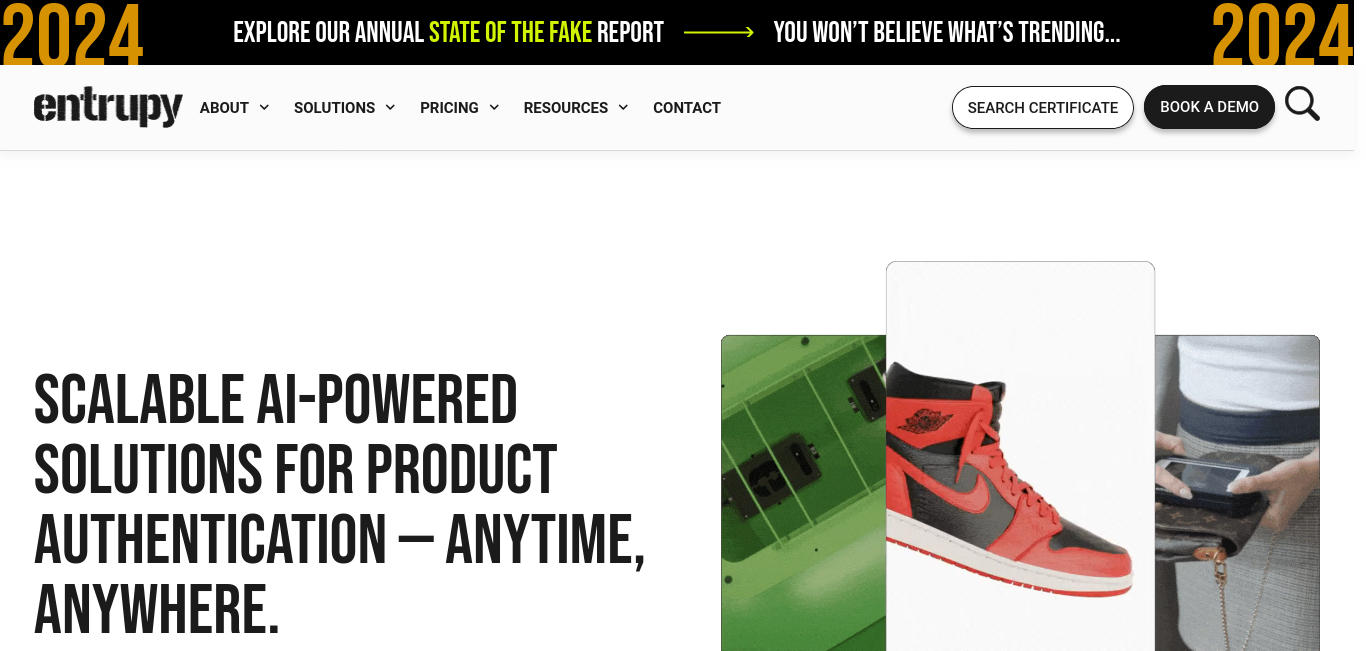Screen dimensions: 1366x651
Task: Click the hero headline about product authentication
Action: tap(340, 505)
